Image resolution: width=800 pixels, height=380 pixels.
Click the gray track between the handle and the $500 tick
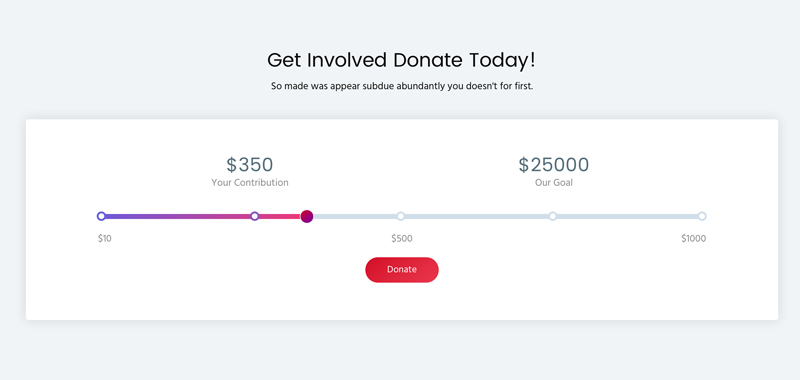click(x=355, y=216)
